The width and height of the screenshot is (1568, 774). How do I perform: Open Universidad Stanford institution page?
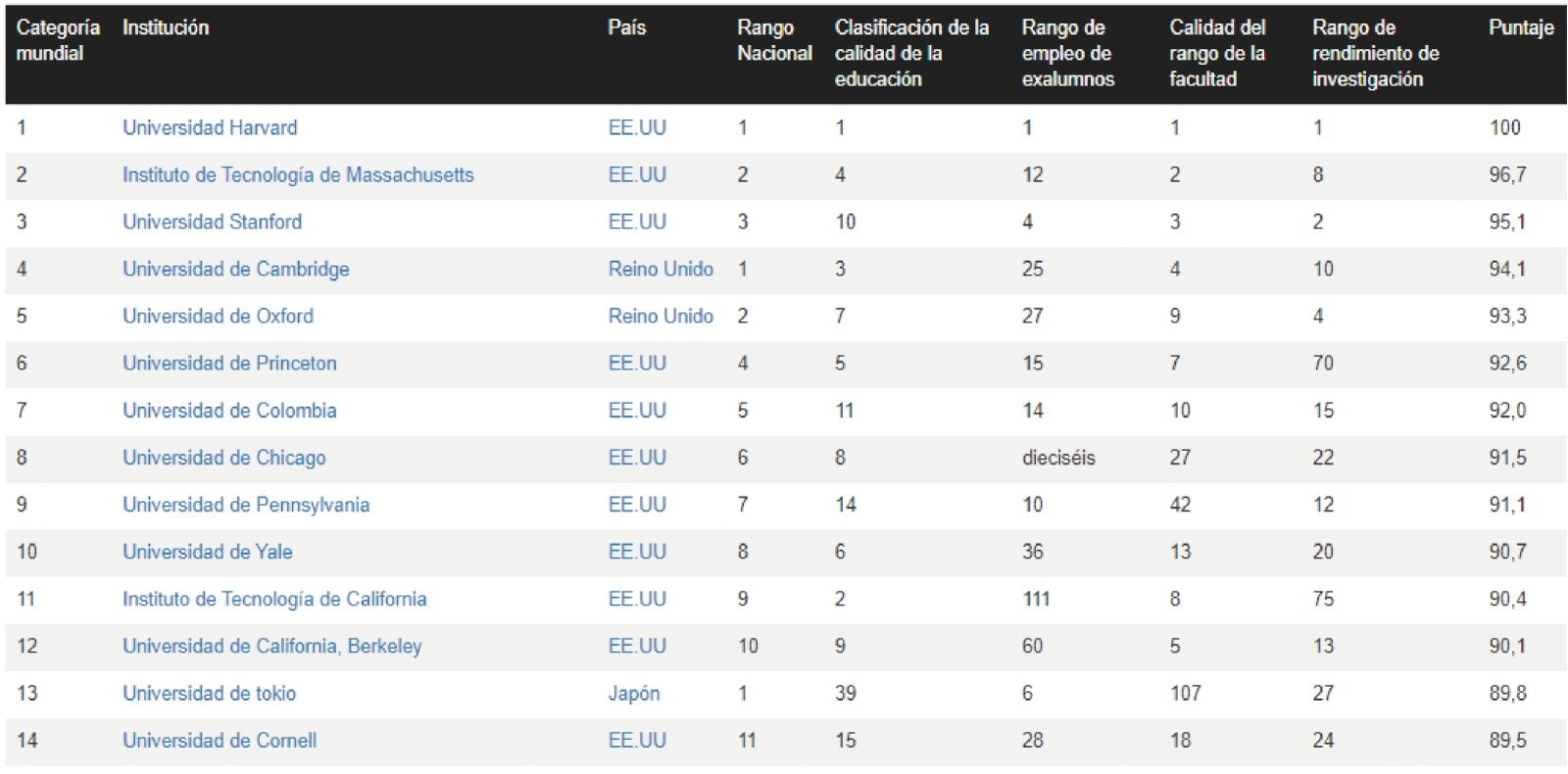click(212, 221)
